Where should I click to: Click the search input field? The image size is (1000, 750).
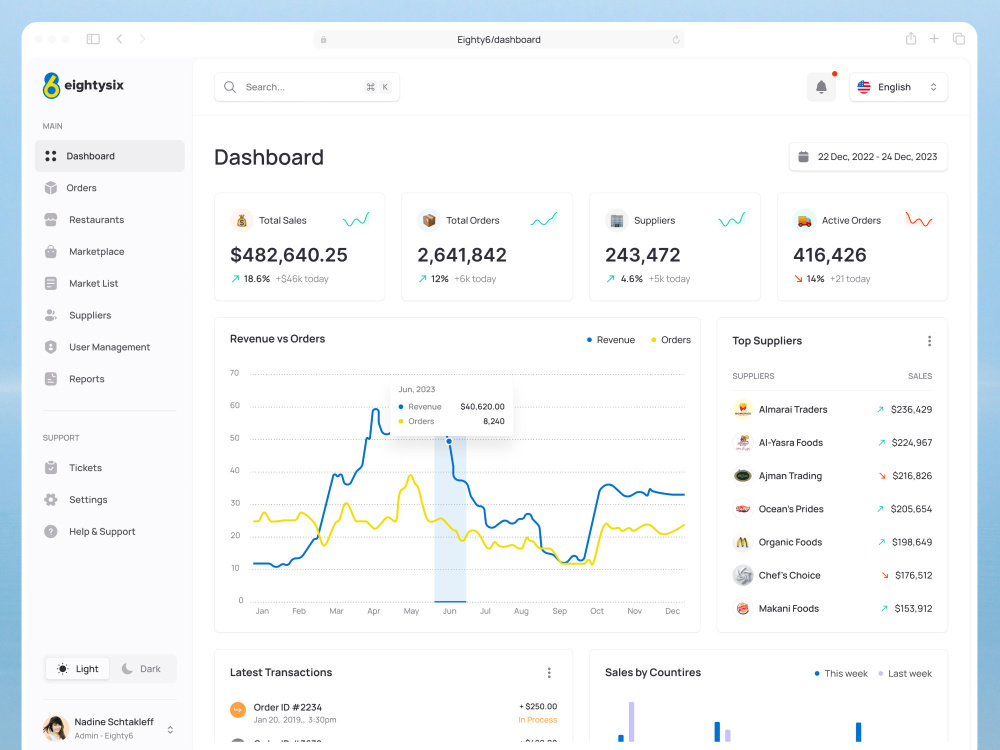click(300, 87)
